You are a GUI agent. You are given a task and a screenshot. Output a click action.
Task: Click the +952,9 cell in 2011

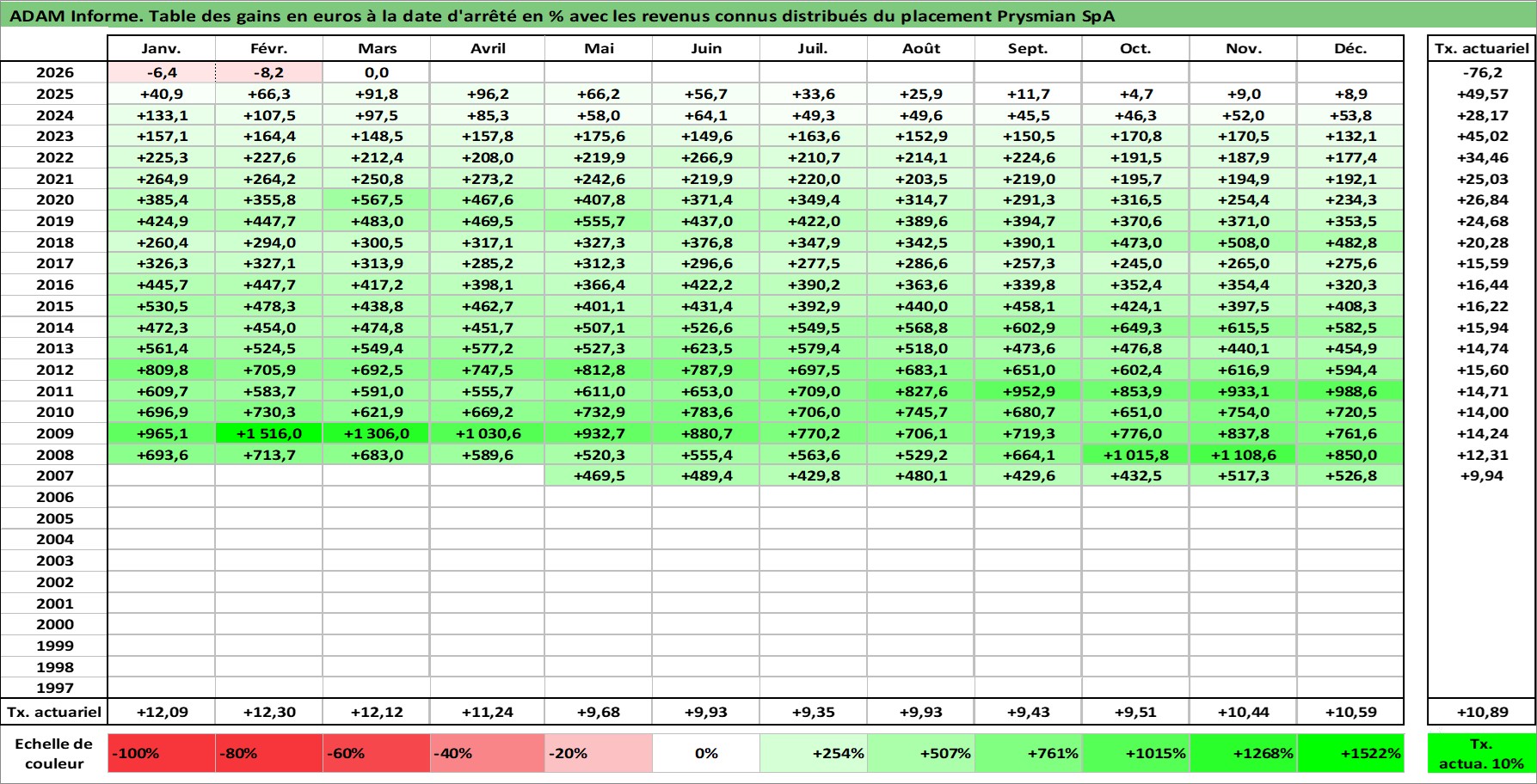pyautogui.click(x=1029, y=391)
